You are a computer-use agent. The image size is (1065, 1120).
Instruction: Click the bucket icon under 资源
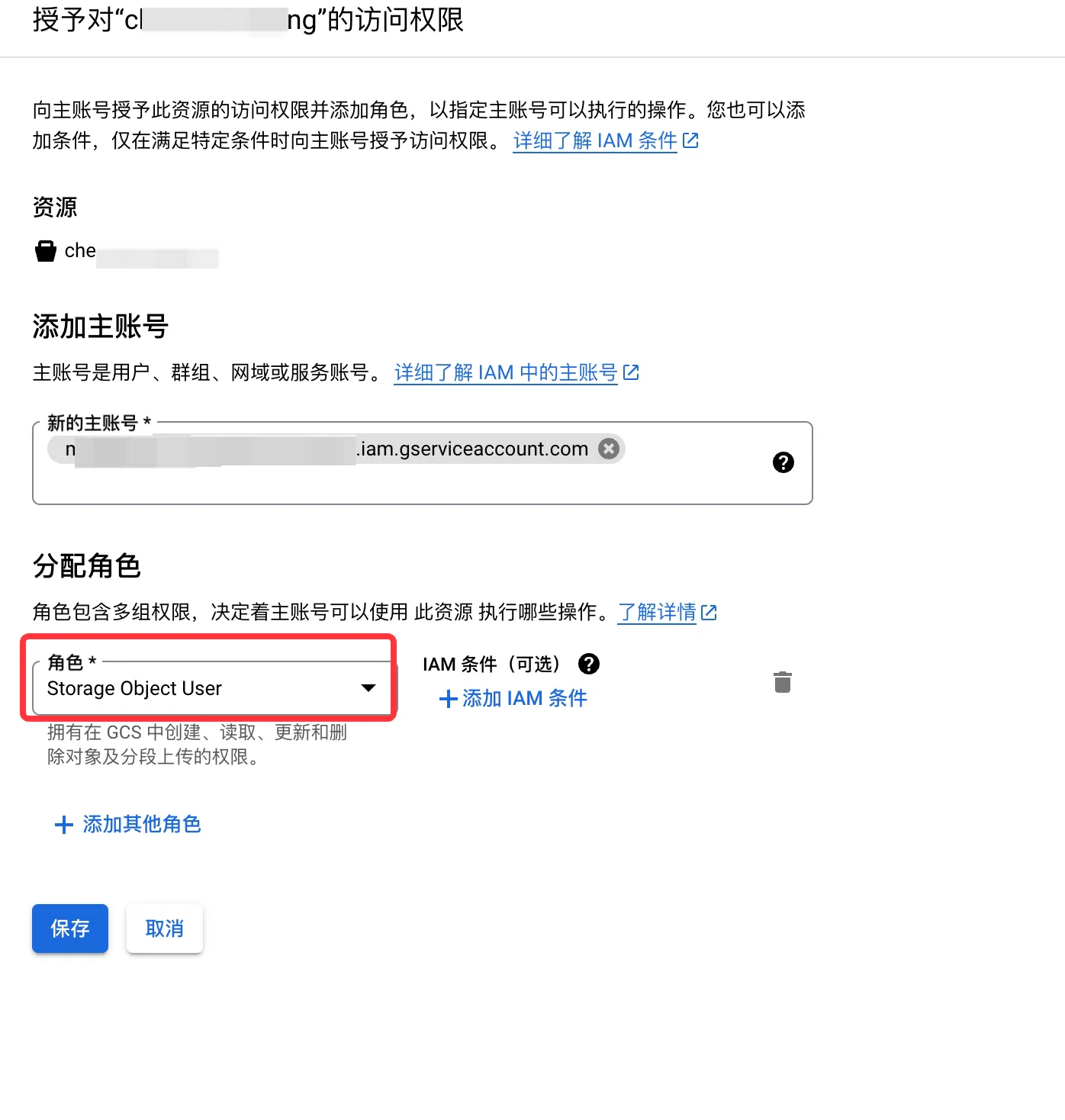click(x=46, y=251)
